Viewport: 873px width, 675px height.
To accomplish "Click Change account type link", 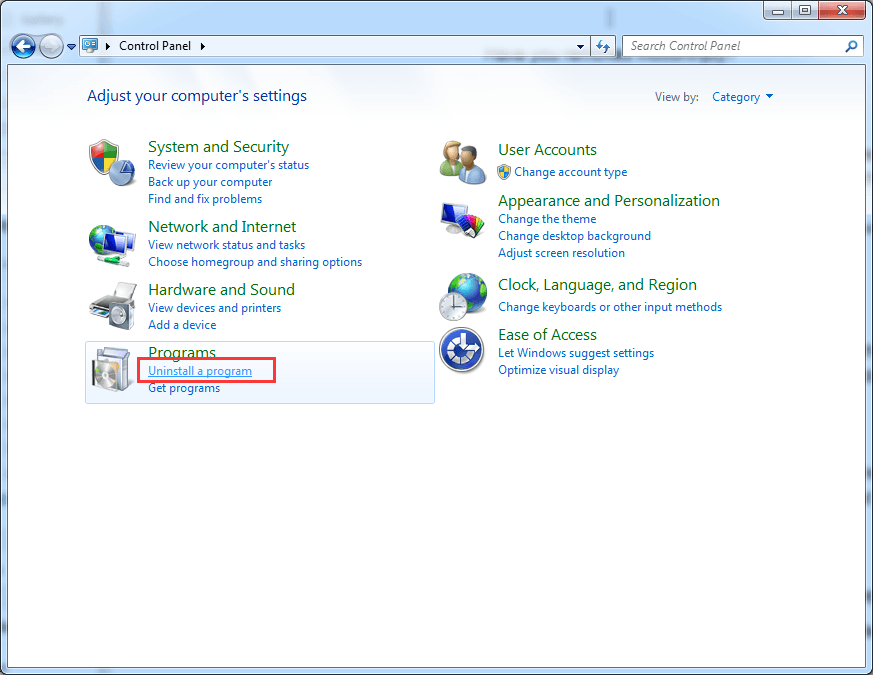I will point(571,172).
